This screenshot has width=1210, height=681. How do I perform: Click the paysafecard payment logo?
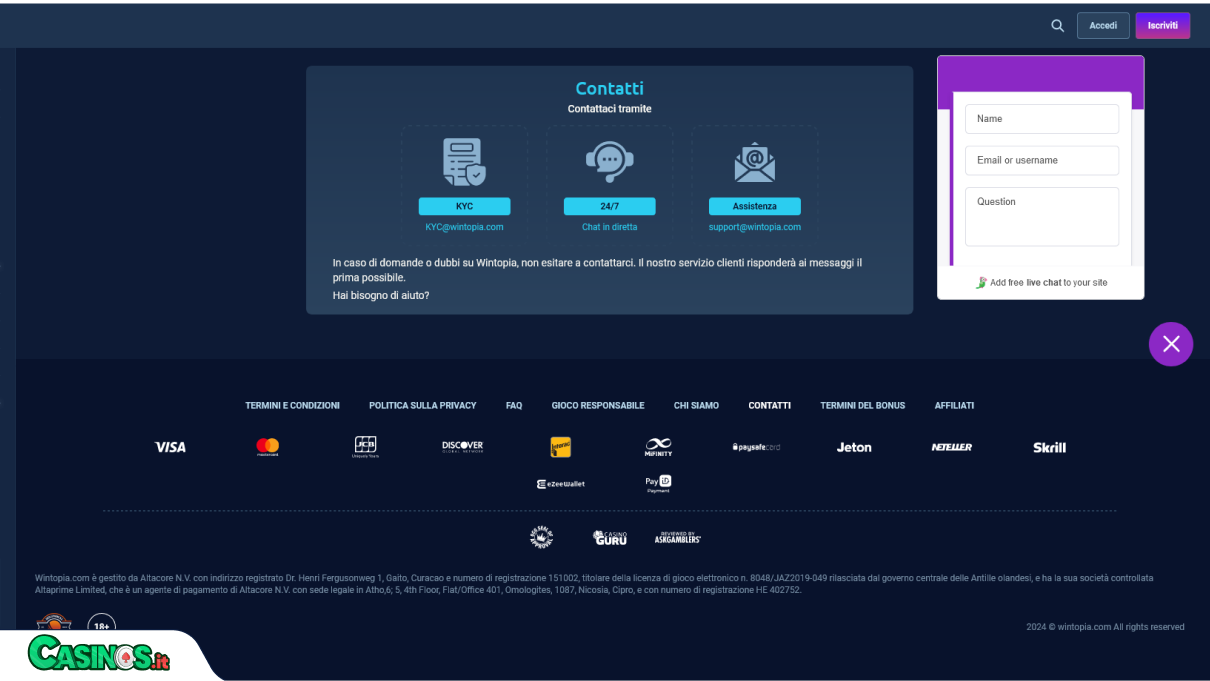point(756,447)
